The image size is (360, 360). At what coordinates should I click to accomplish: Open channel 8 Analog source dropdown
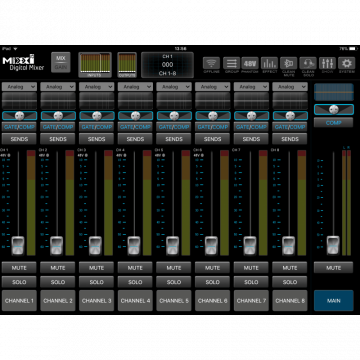pos(290,87)
